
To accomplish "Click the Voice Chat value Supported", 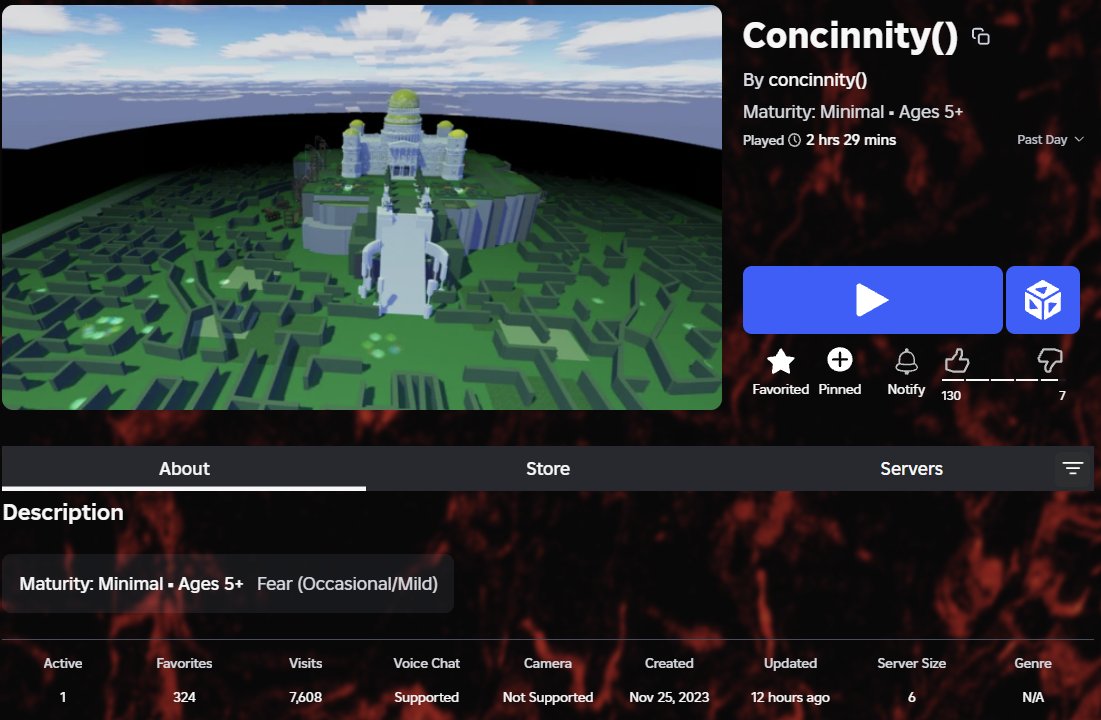I will [426, 698].
